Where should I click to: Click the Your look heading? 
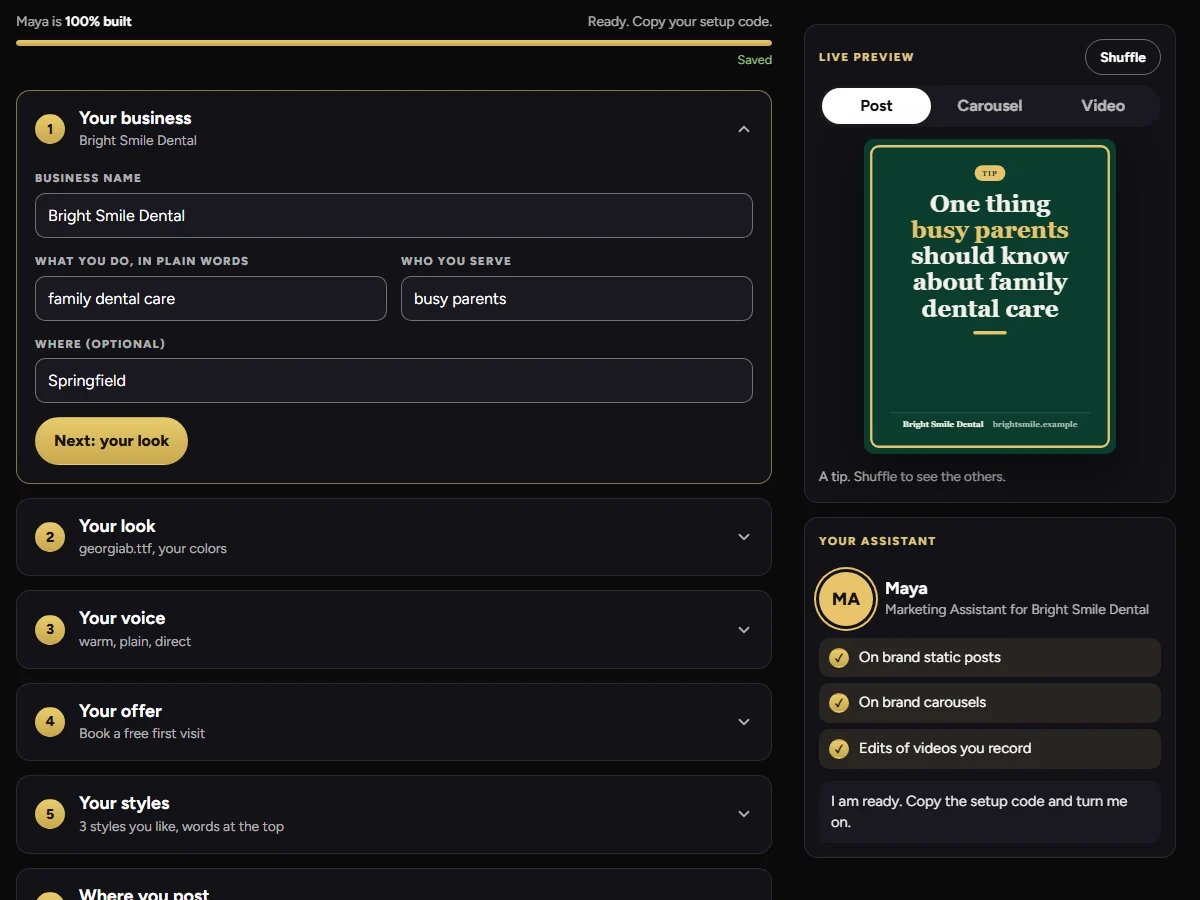[x=117, y=526]
